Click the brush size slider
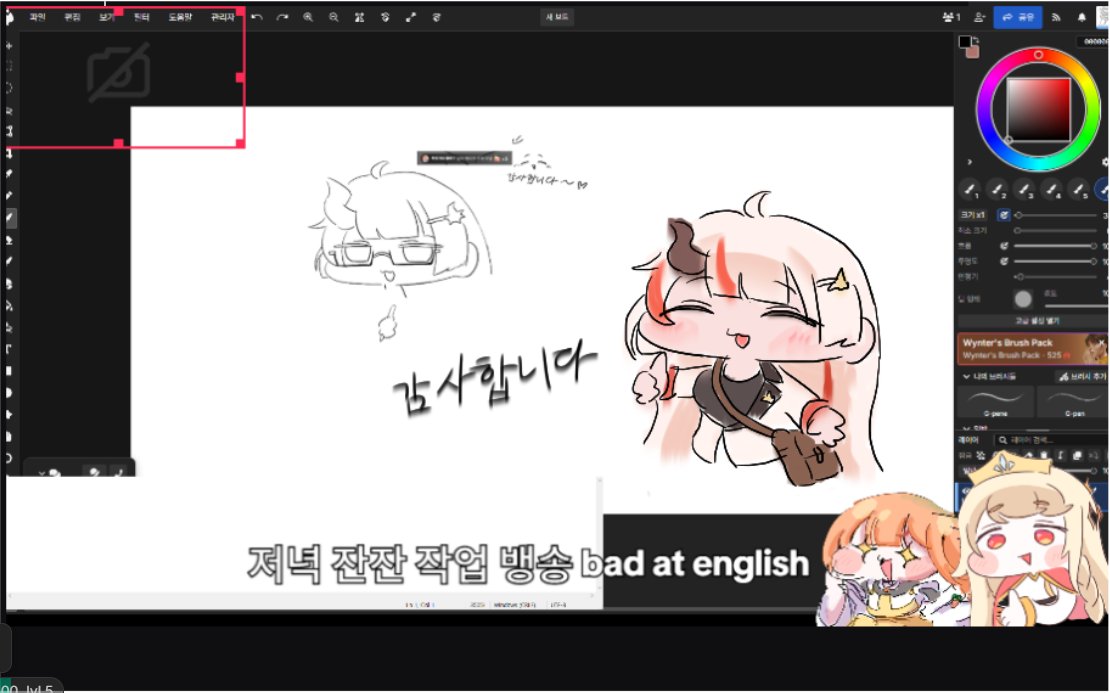Viewport: 1110px width, 693px height. click(x=1056, y=215)
